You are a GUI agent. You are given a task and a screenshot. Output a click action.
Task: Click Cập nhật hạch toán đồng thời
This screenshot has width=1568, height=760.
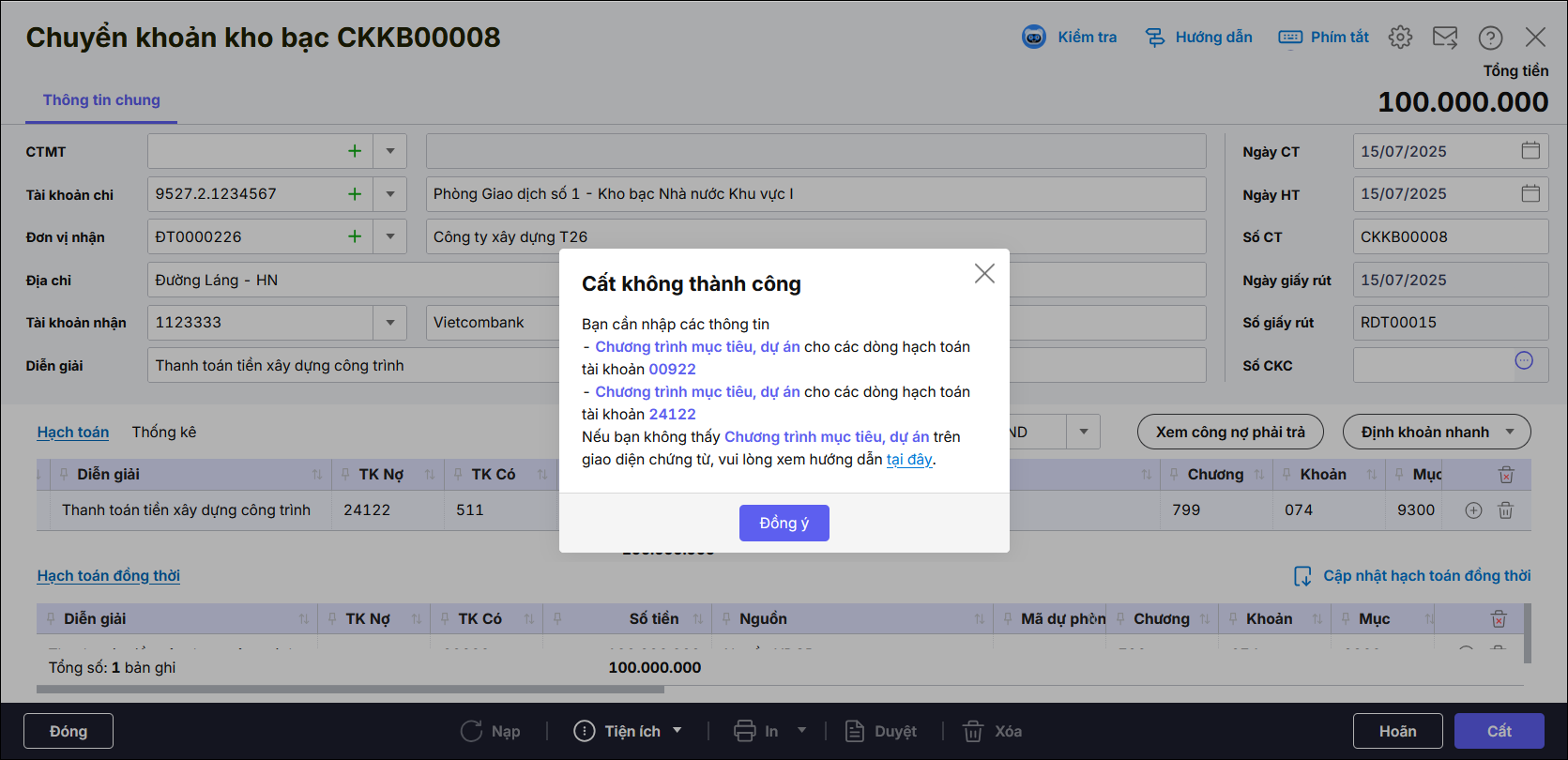(x=1412, y=576)
